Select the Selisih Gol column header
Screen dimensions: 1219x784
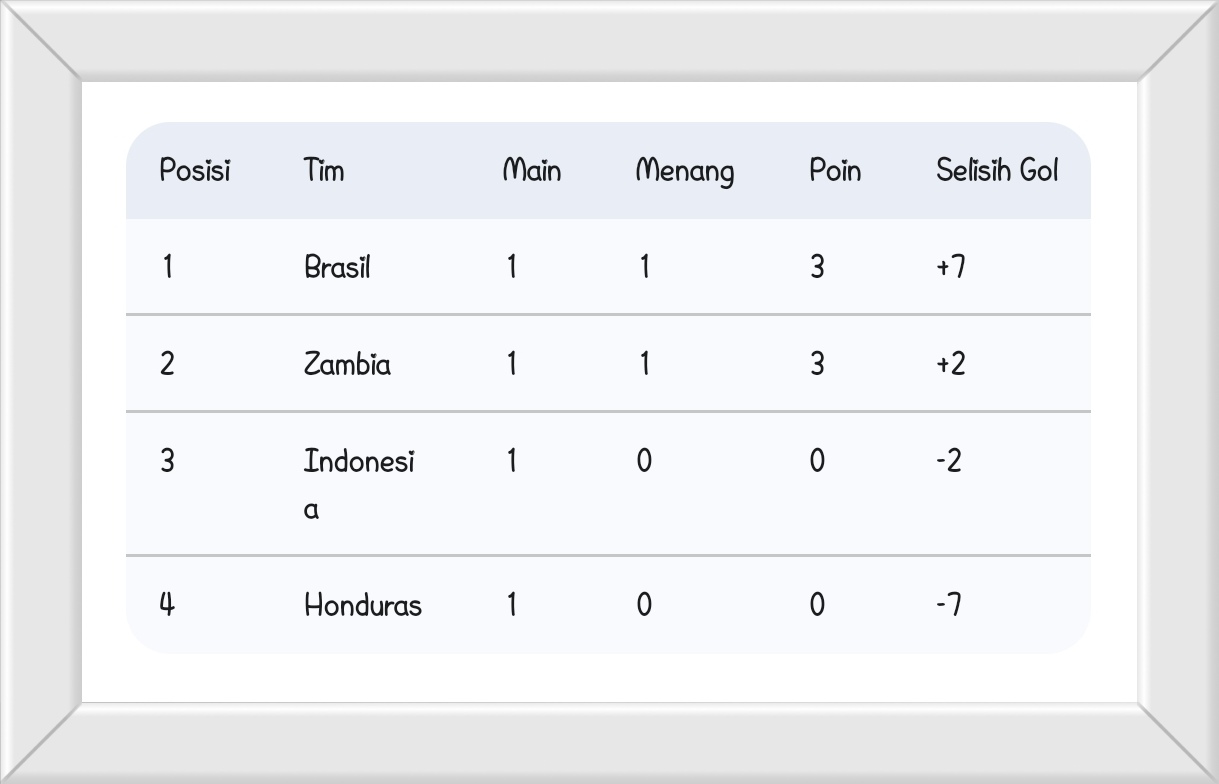click(997, 171)
